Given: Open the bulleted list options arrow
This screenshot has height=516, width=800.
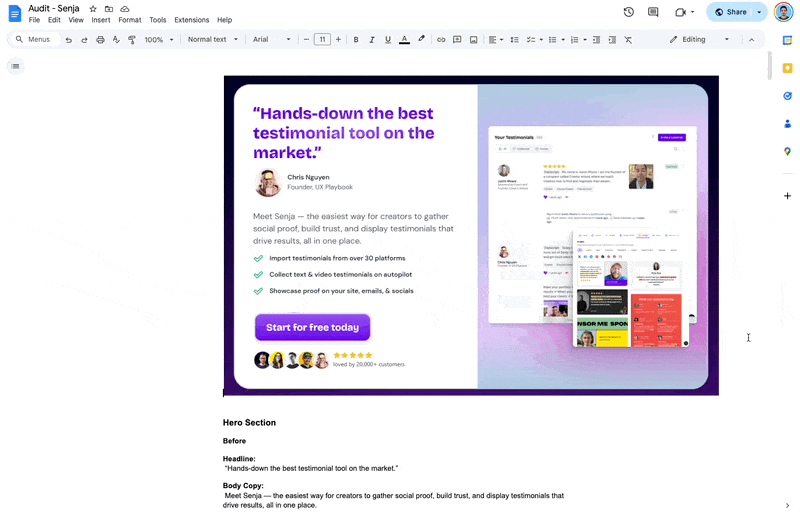Looking at the screenshot, I should pyautogui.click(x=563, y=39).
